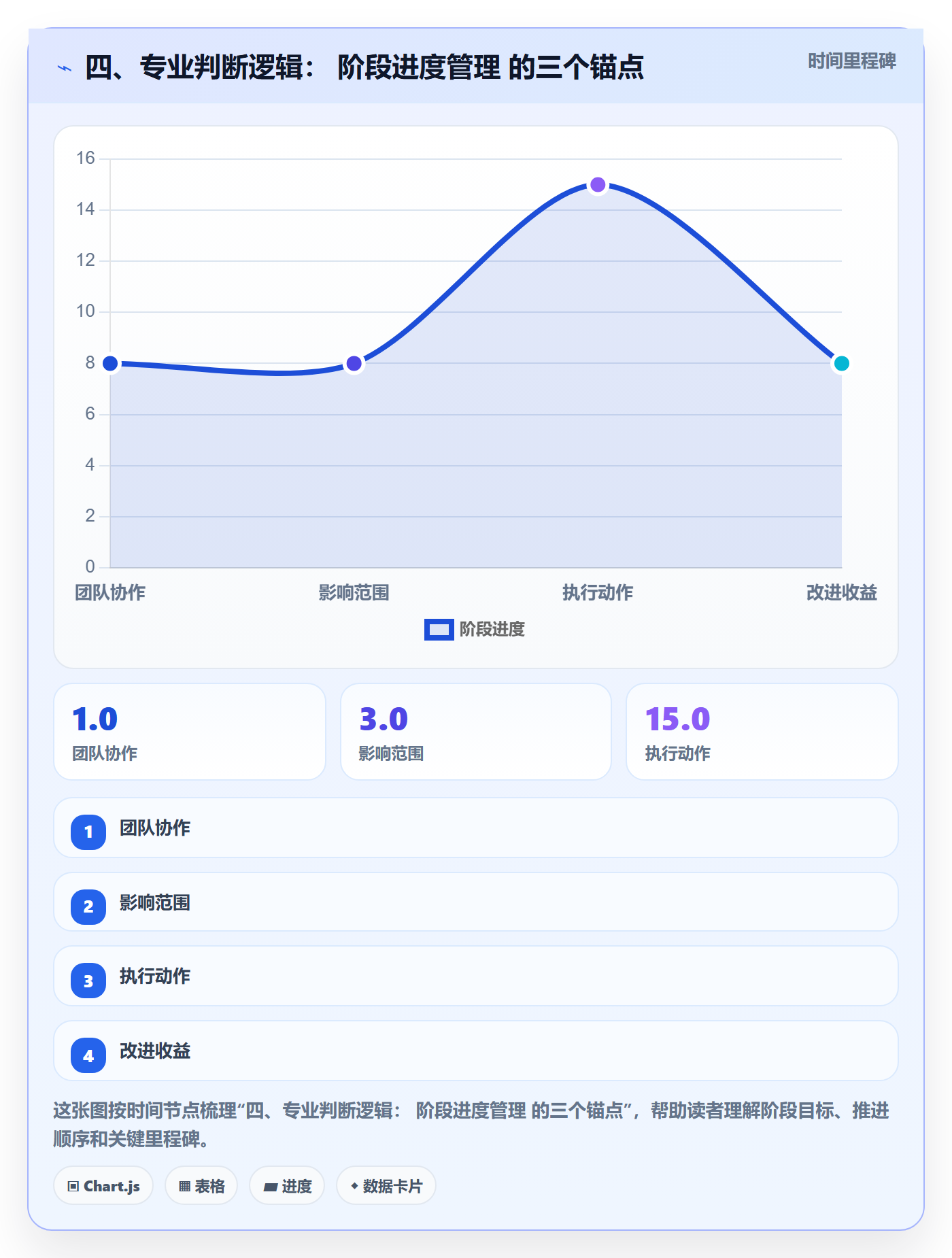
Task: Click the 数据卡片 tag chip
Action: click(x=386, y=1186)
